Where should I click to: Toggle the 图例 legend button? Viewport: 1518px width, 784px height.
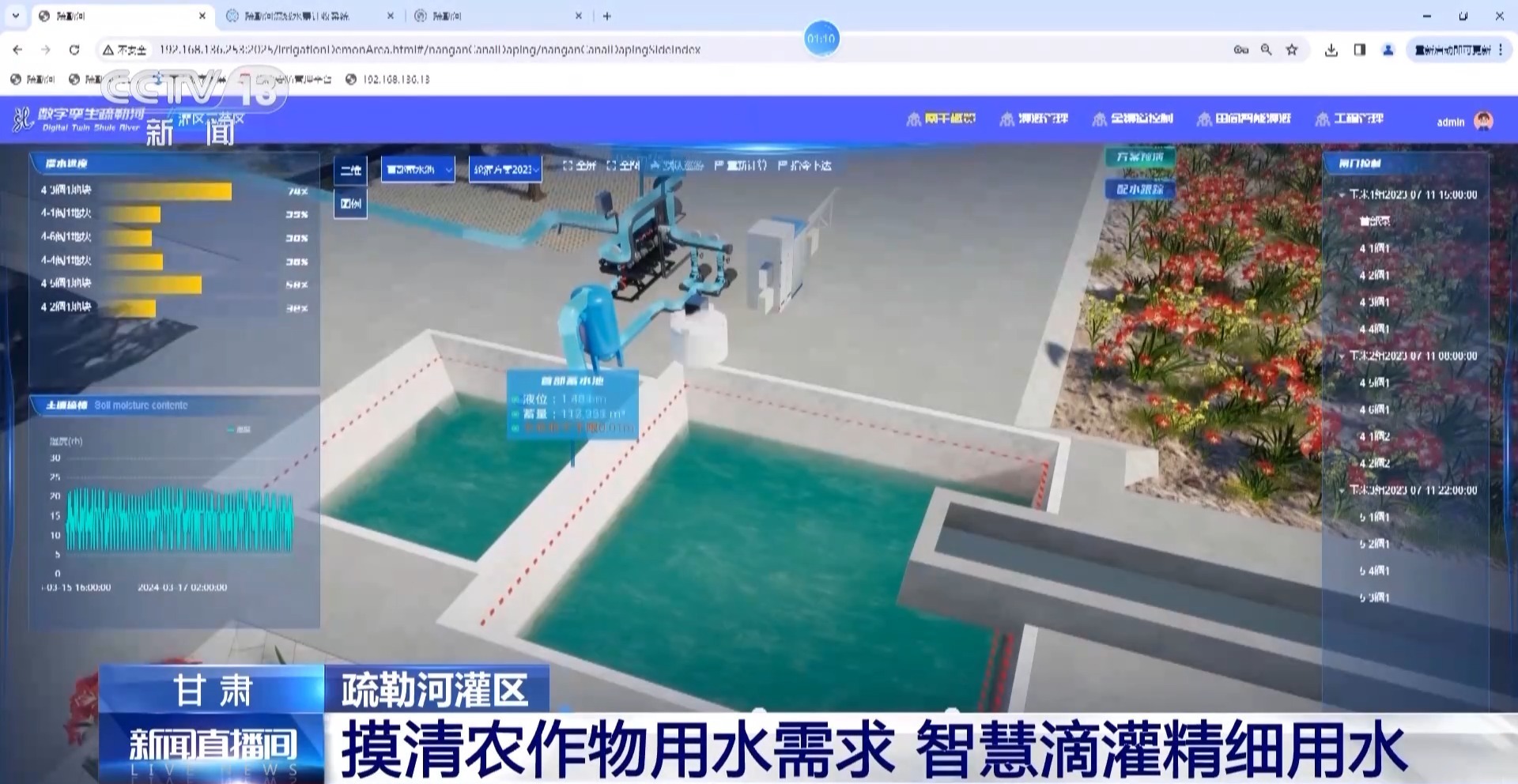click(350, 204)
